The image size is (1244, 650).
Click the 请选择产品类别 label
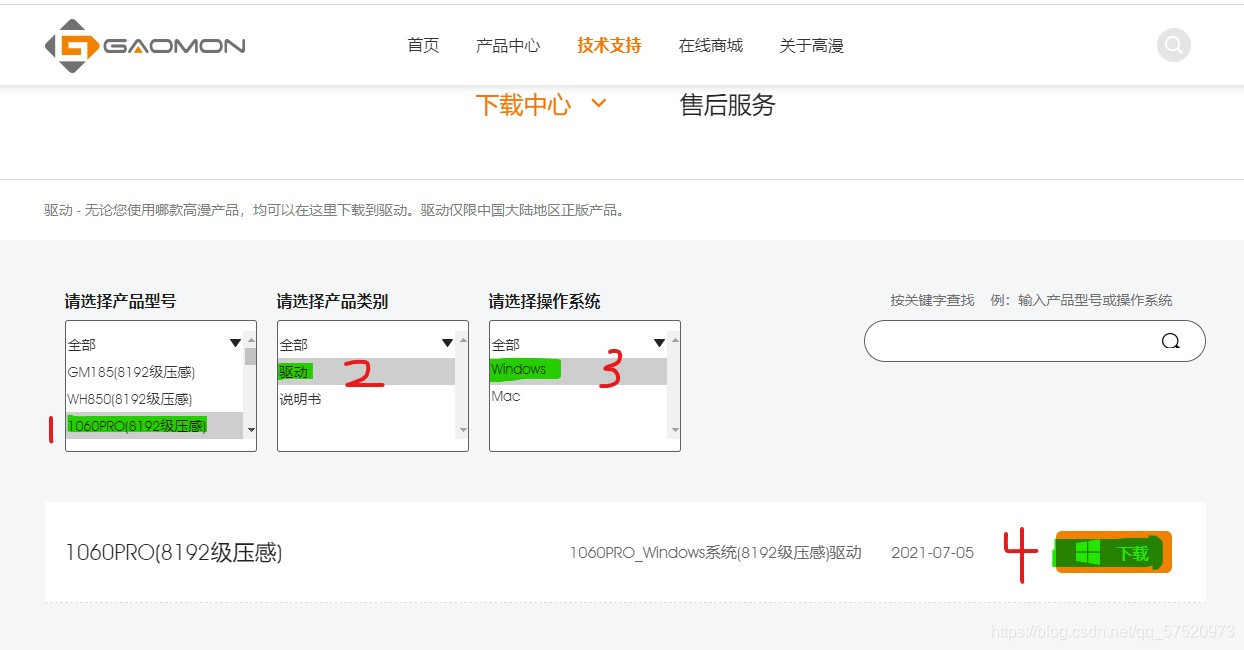333,301
